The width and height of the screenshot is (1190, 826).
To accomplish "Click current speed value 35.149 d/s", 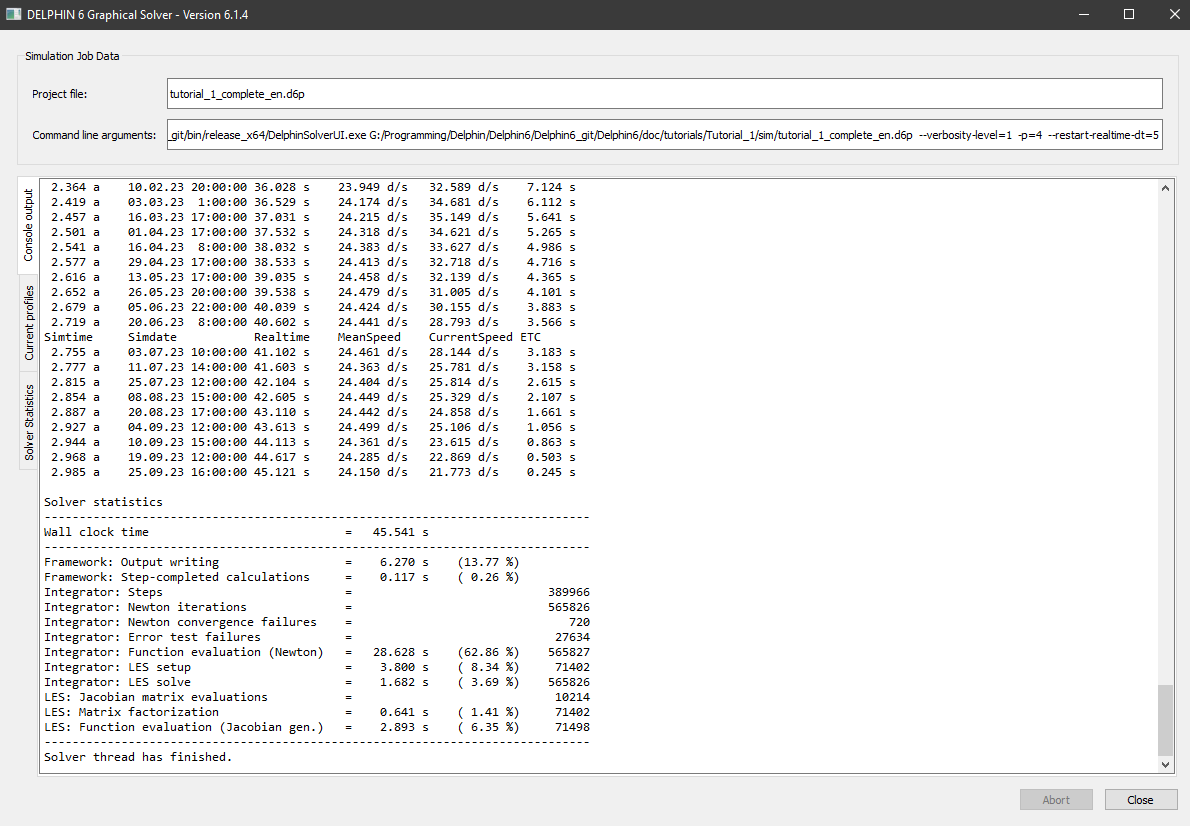I will 464,217.
